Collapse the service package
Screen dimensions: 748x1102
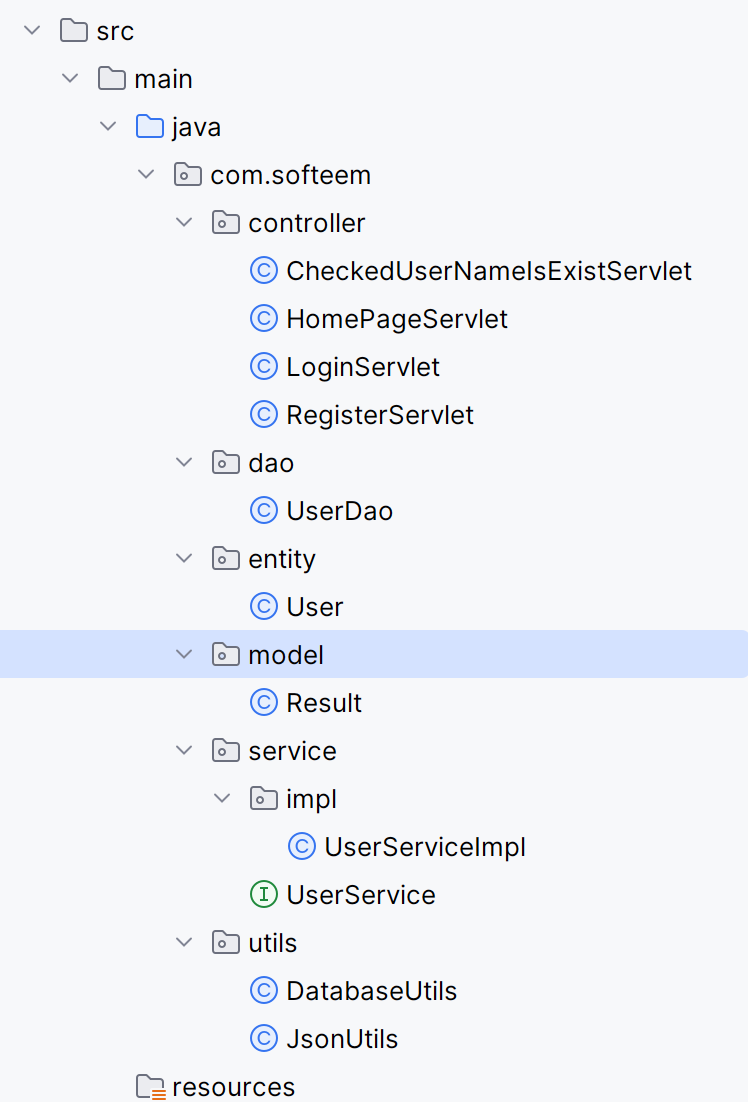pos(184,750)
